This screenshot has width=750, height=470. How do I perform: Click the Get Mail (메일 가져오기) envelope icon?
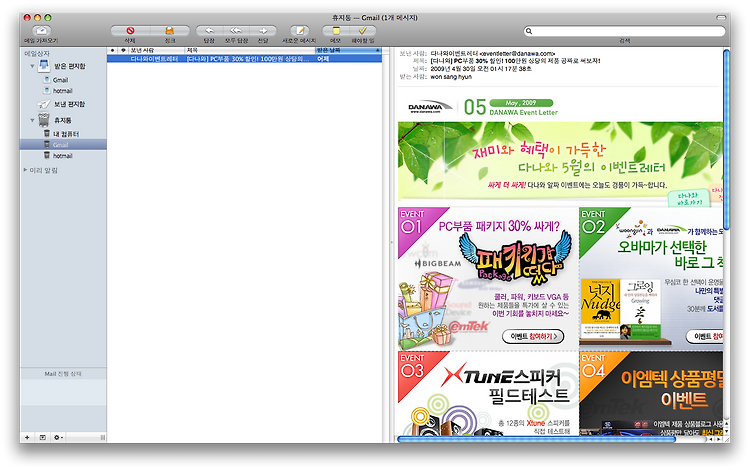42,31
